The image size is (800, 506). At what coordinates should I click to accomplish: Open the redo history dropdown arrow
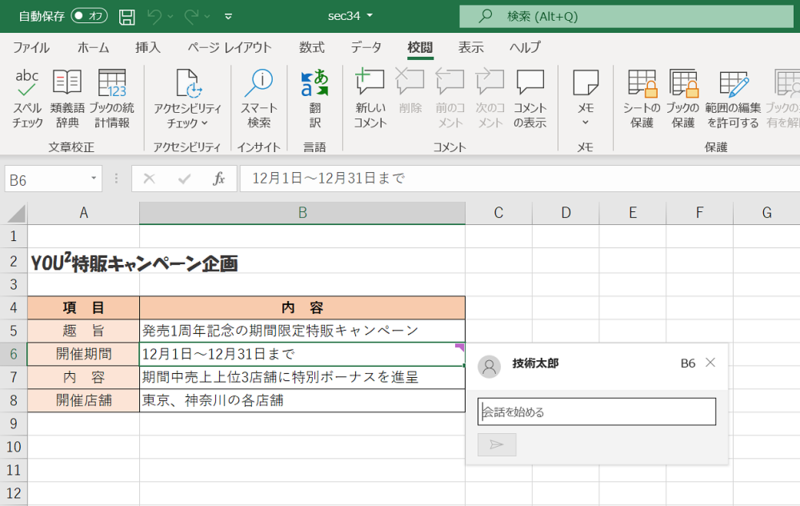(207, 17)
